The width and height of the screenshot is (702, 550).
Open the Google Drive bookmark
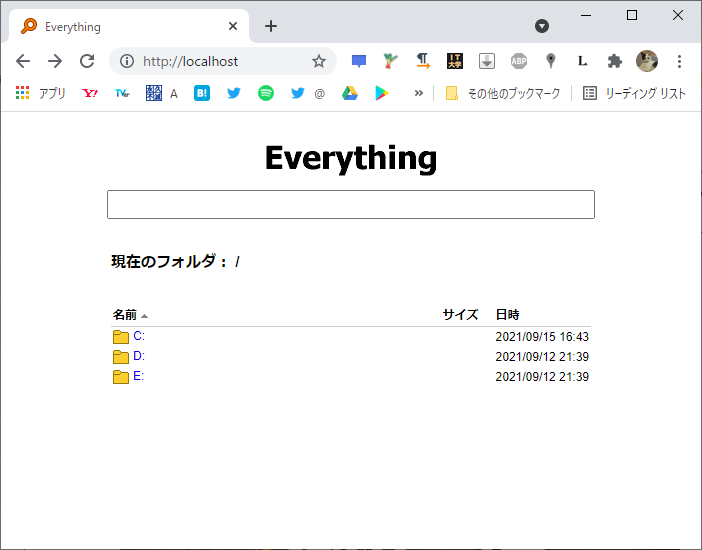[350, 93]
